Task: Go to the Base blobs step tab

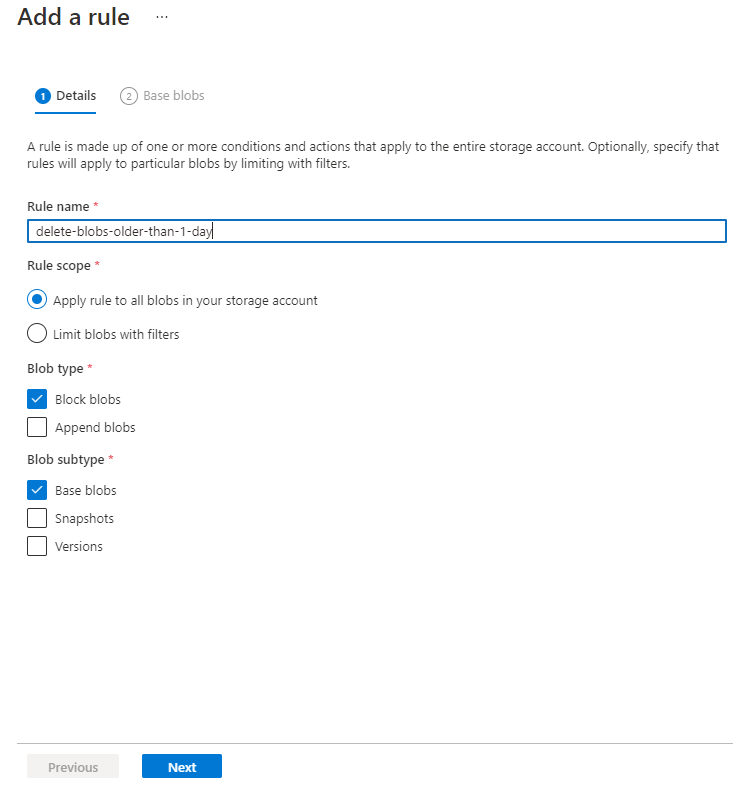Action: (162, 96)
